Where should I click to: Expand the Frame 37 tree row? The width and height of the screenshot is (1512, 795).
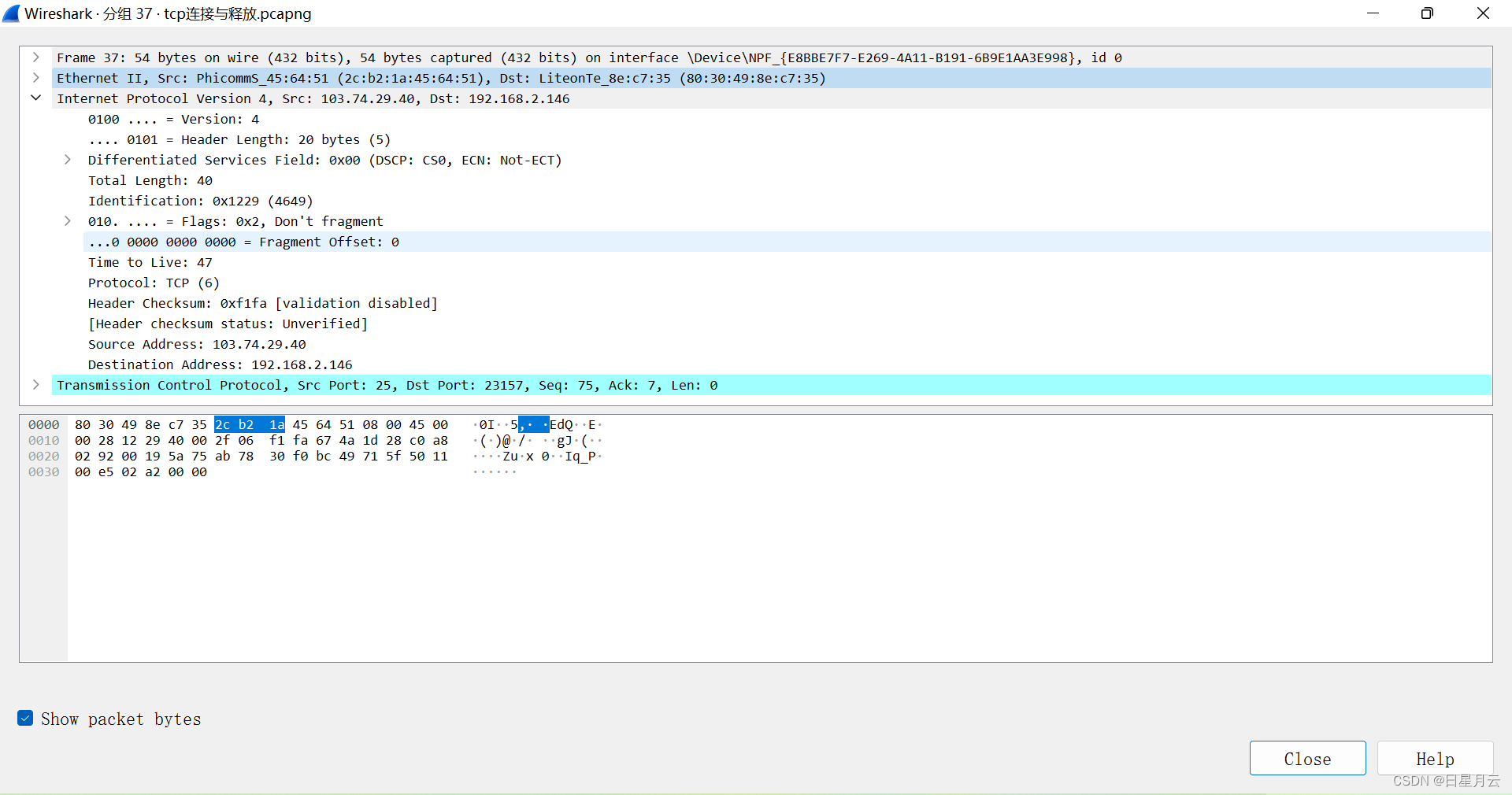pyautogui.click(x=36, y=57)
